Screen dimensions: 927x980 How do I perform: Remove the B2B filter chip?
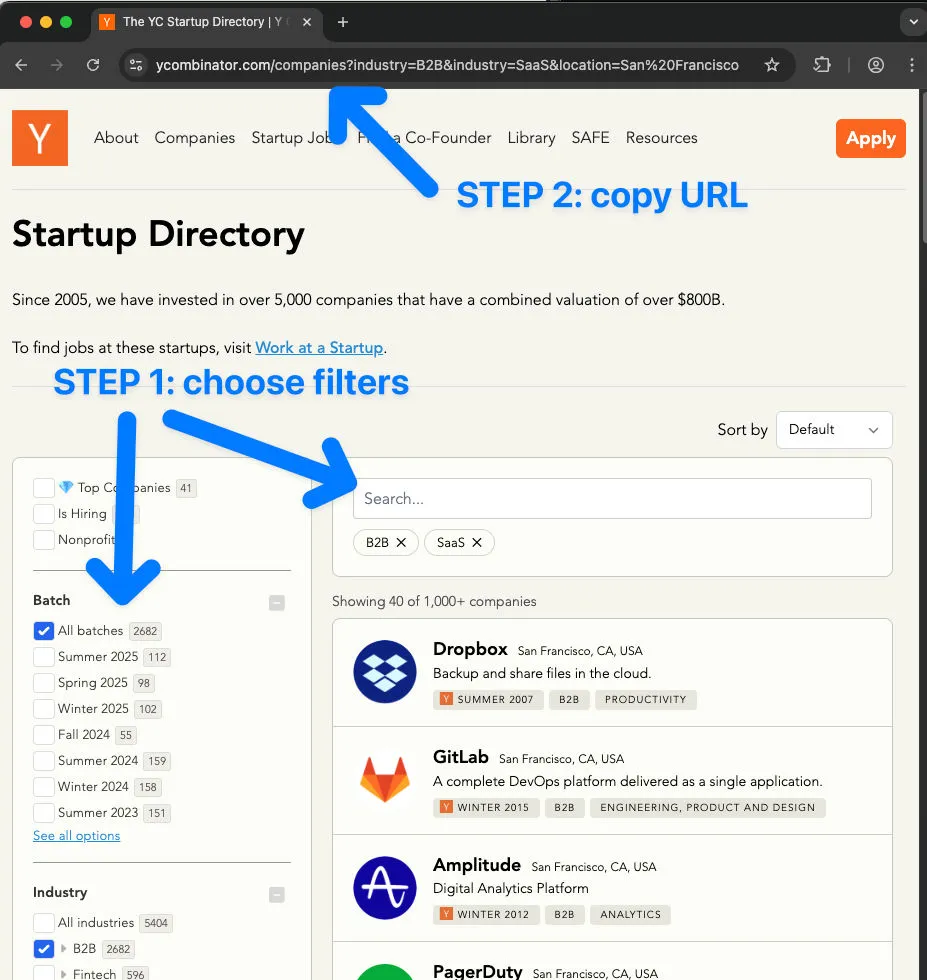click(x=401, y=542)
